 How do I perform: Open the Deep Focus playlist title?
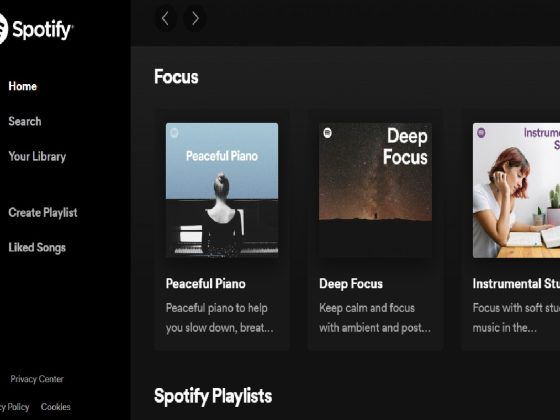[x=351, y=284]
